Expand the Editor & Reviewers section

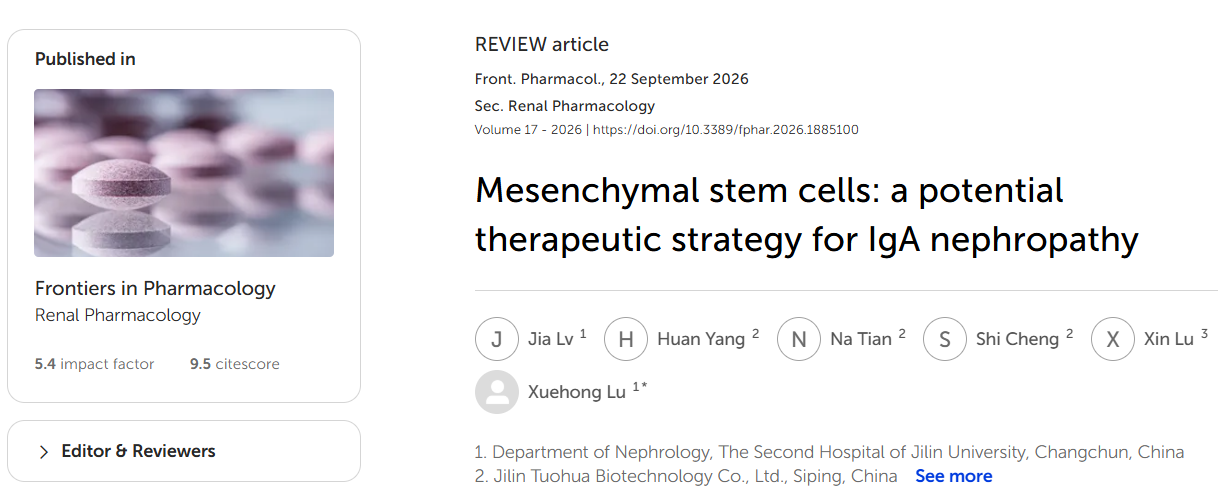point(184,452)
